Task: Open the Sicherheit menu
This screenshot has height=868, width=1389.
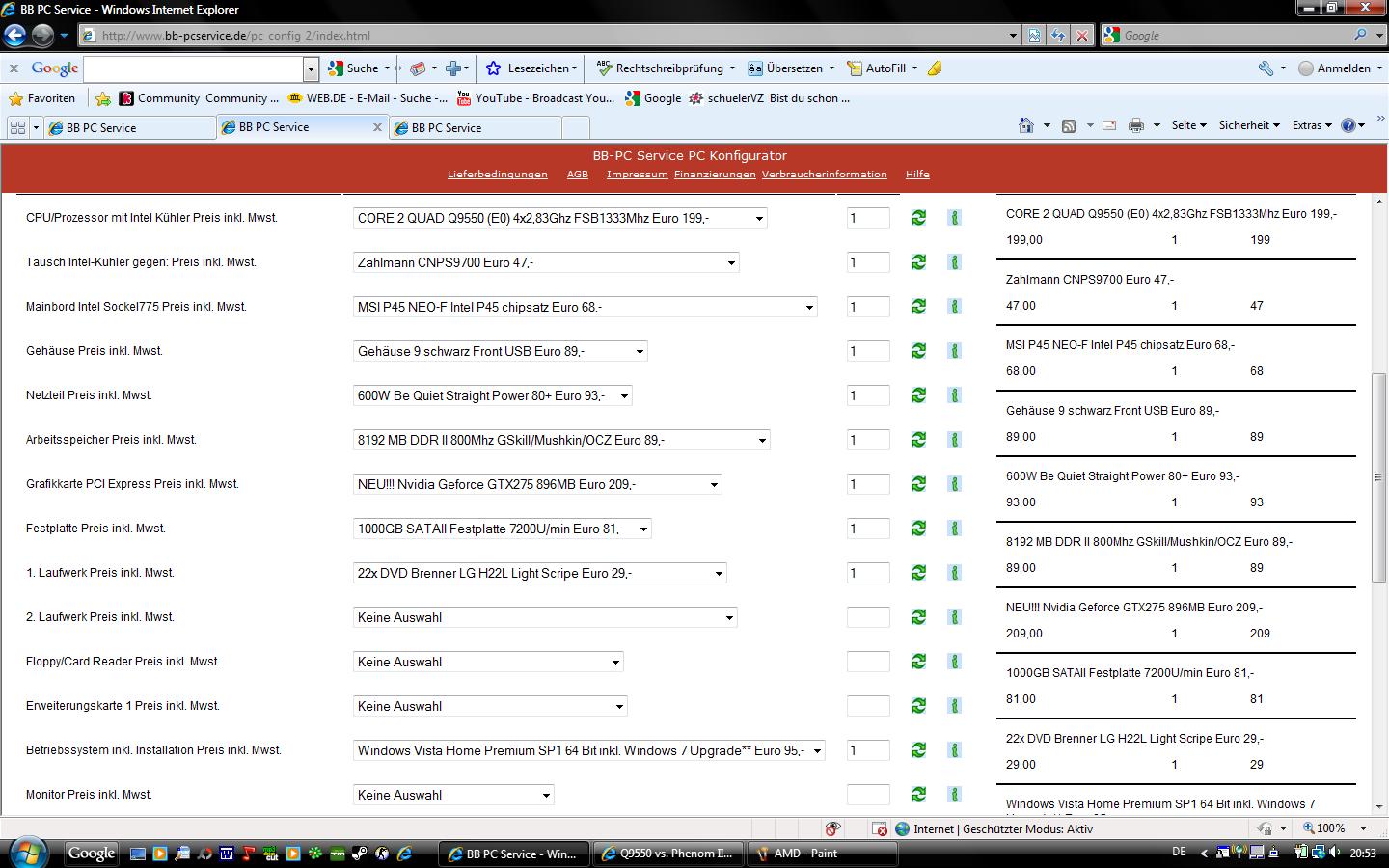Action: point(1249,125)
